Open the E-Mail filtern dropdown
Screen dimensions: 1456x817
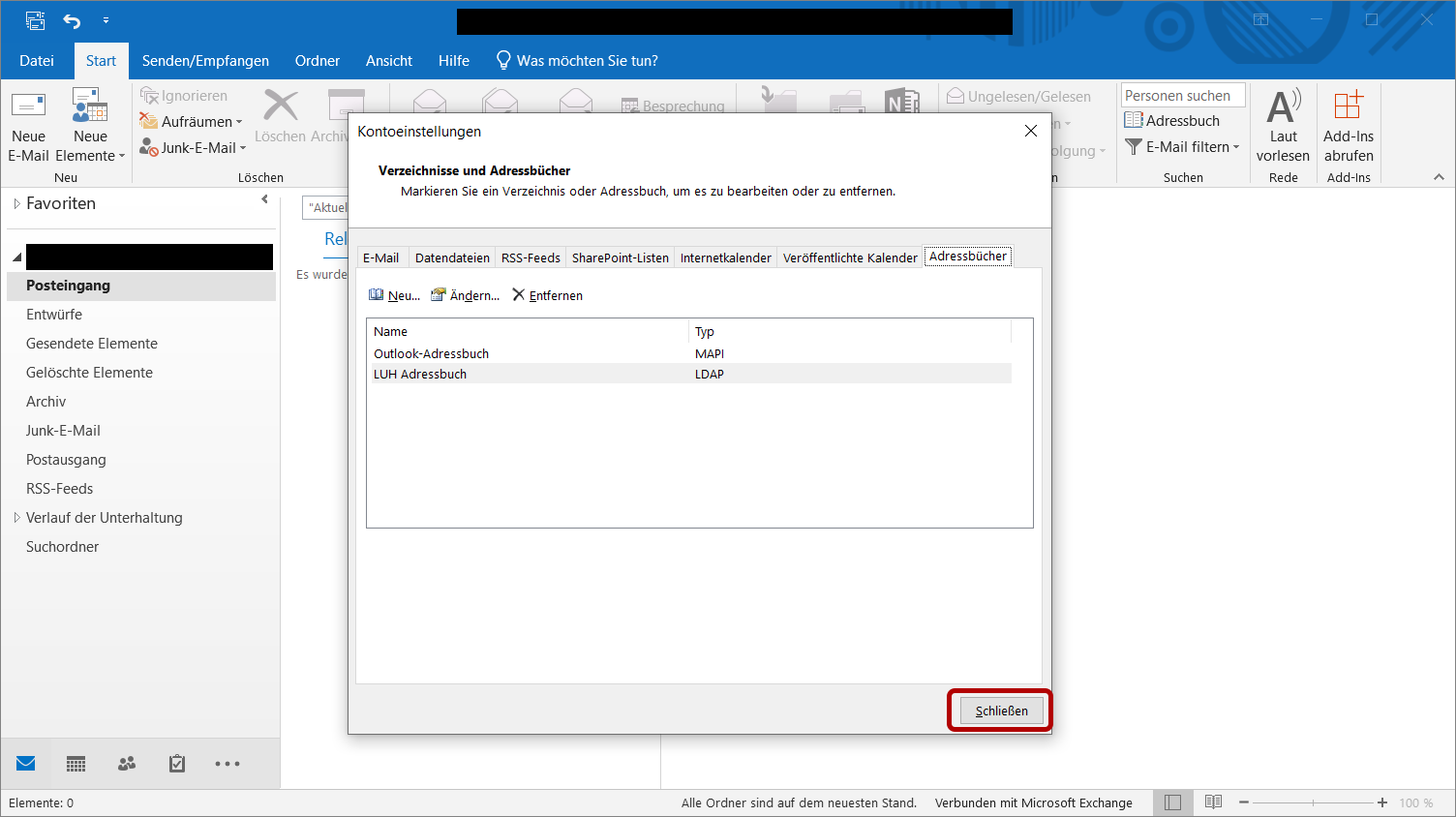click(x=1182, y=147)
